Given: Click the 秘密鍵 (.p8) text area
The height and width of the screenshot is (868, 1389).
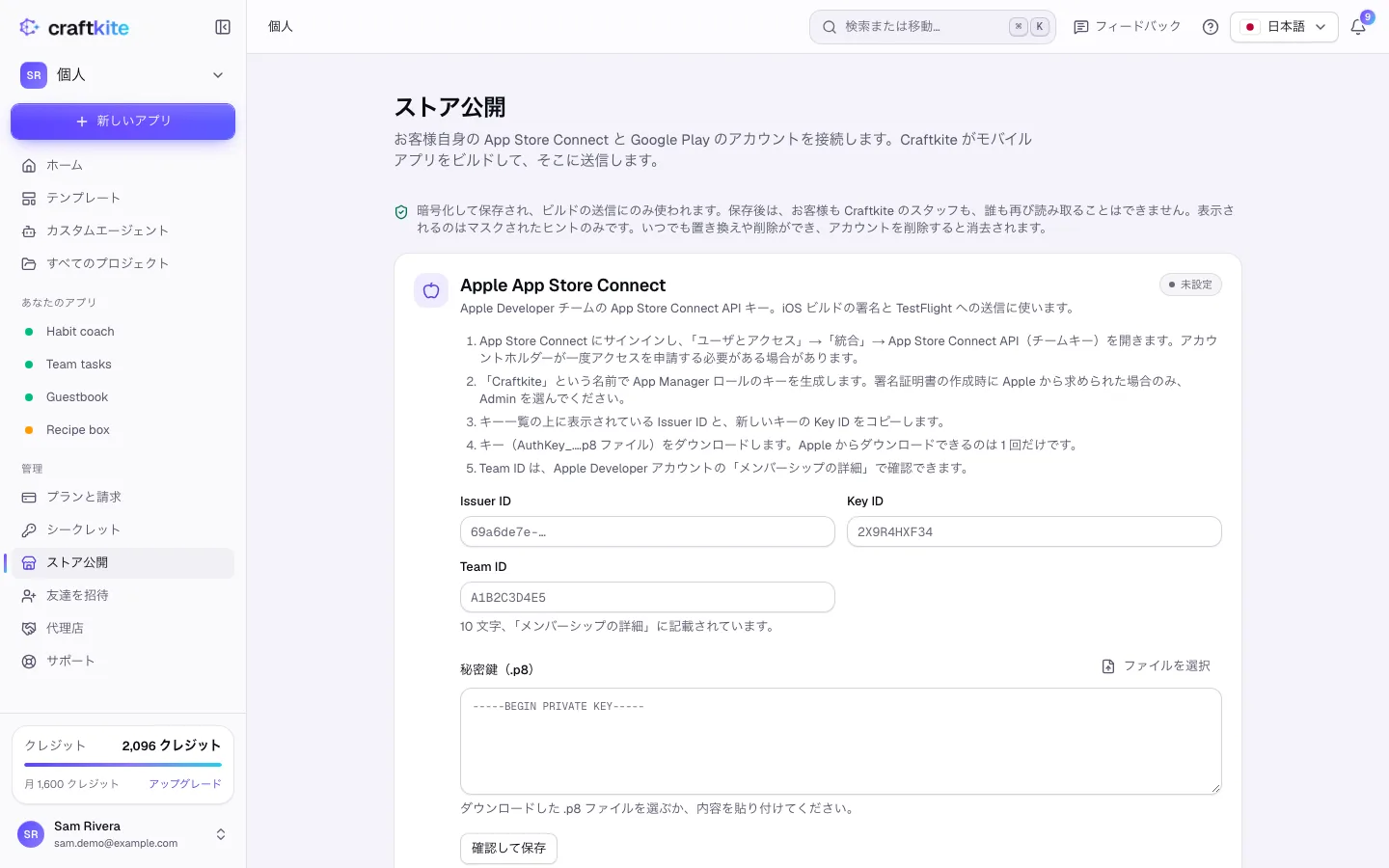Looking at the screenshot, I should pyautogui.click(x=841, y=741).
